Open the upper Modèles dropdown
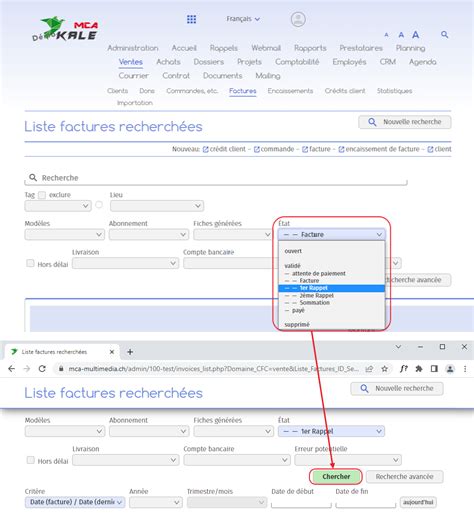This screenshot has height=521, width=474. point(64,235)
